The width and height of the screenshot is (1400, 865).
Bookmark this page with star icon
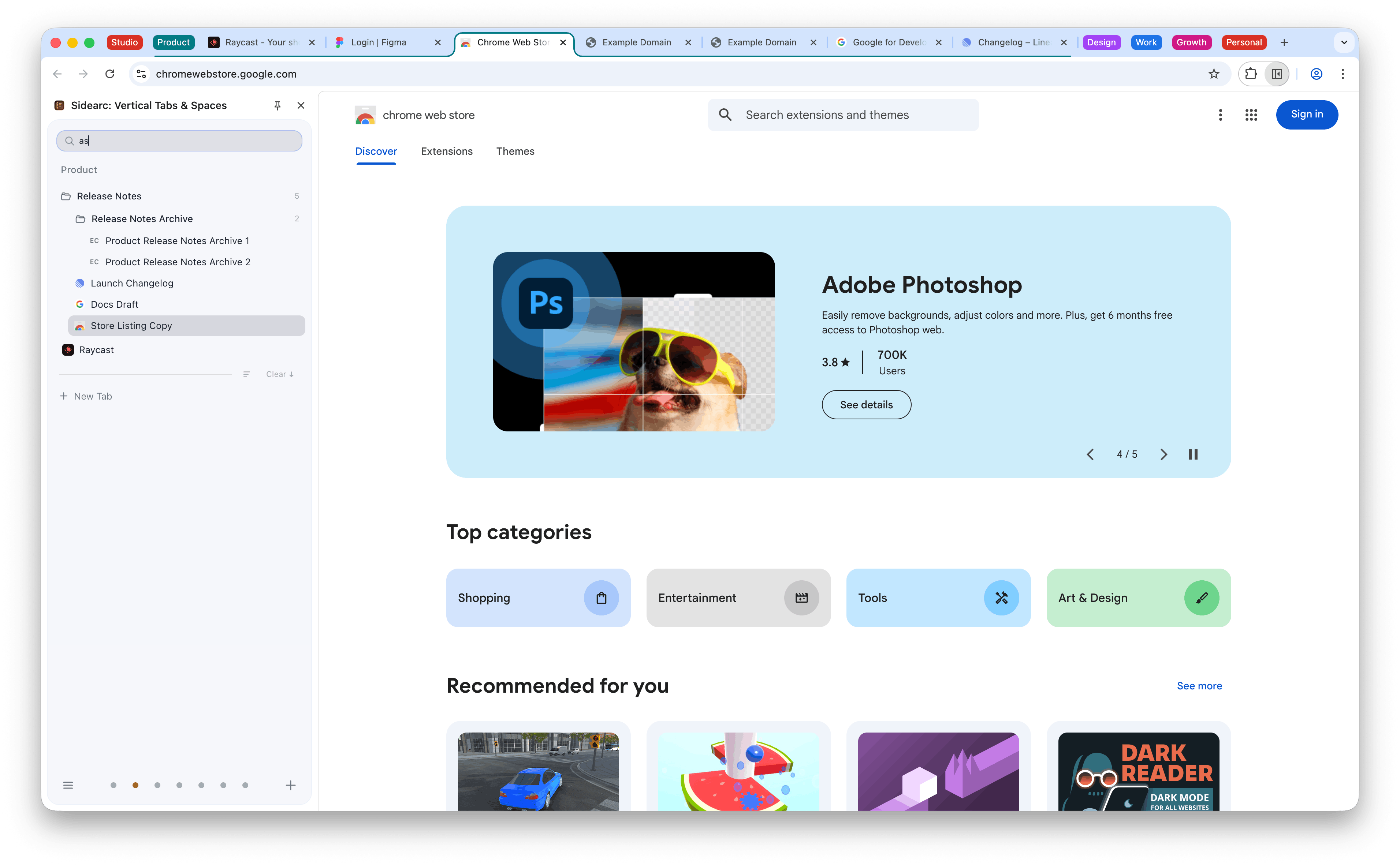click(x=1213, y=74)
